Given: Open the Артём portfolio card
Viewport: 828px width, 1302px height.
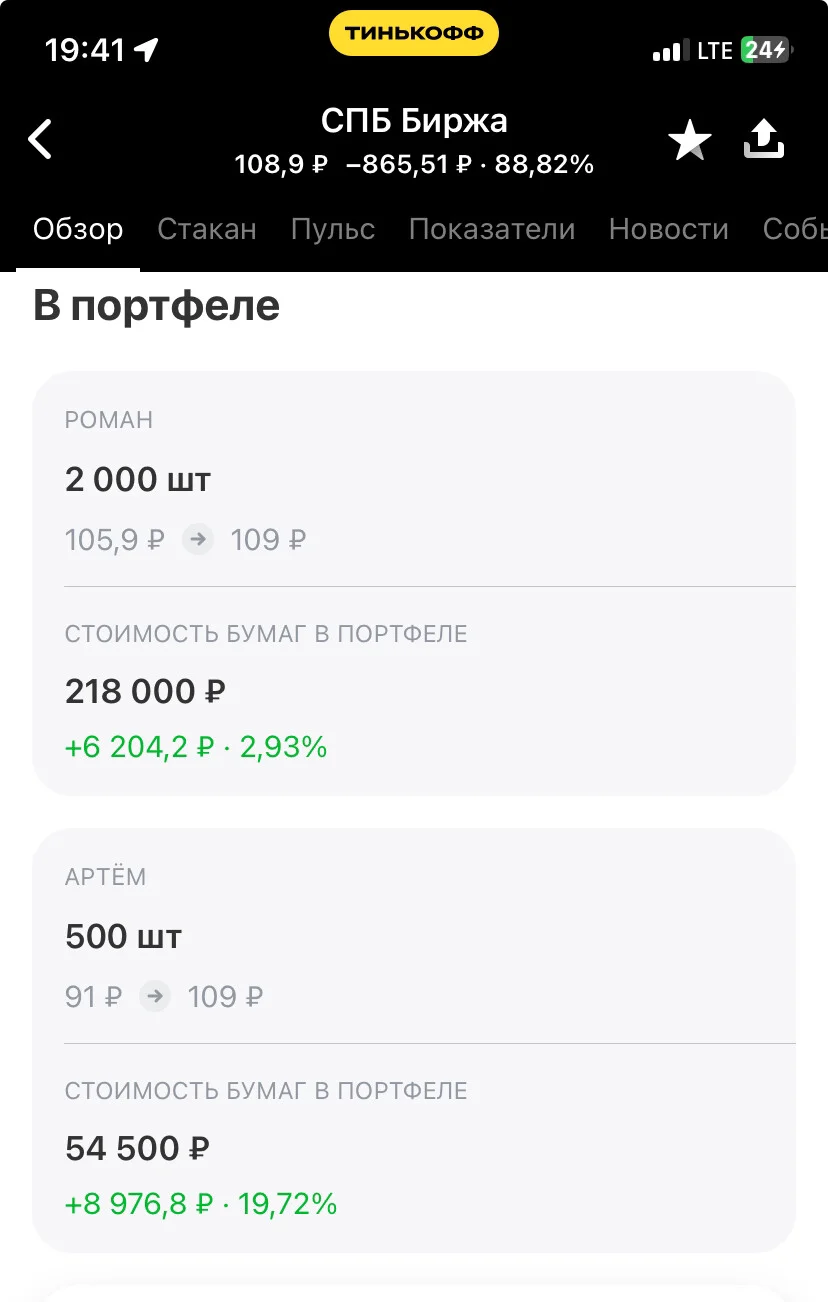Looking at the screenshot, I should tap(414, 1040).
